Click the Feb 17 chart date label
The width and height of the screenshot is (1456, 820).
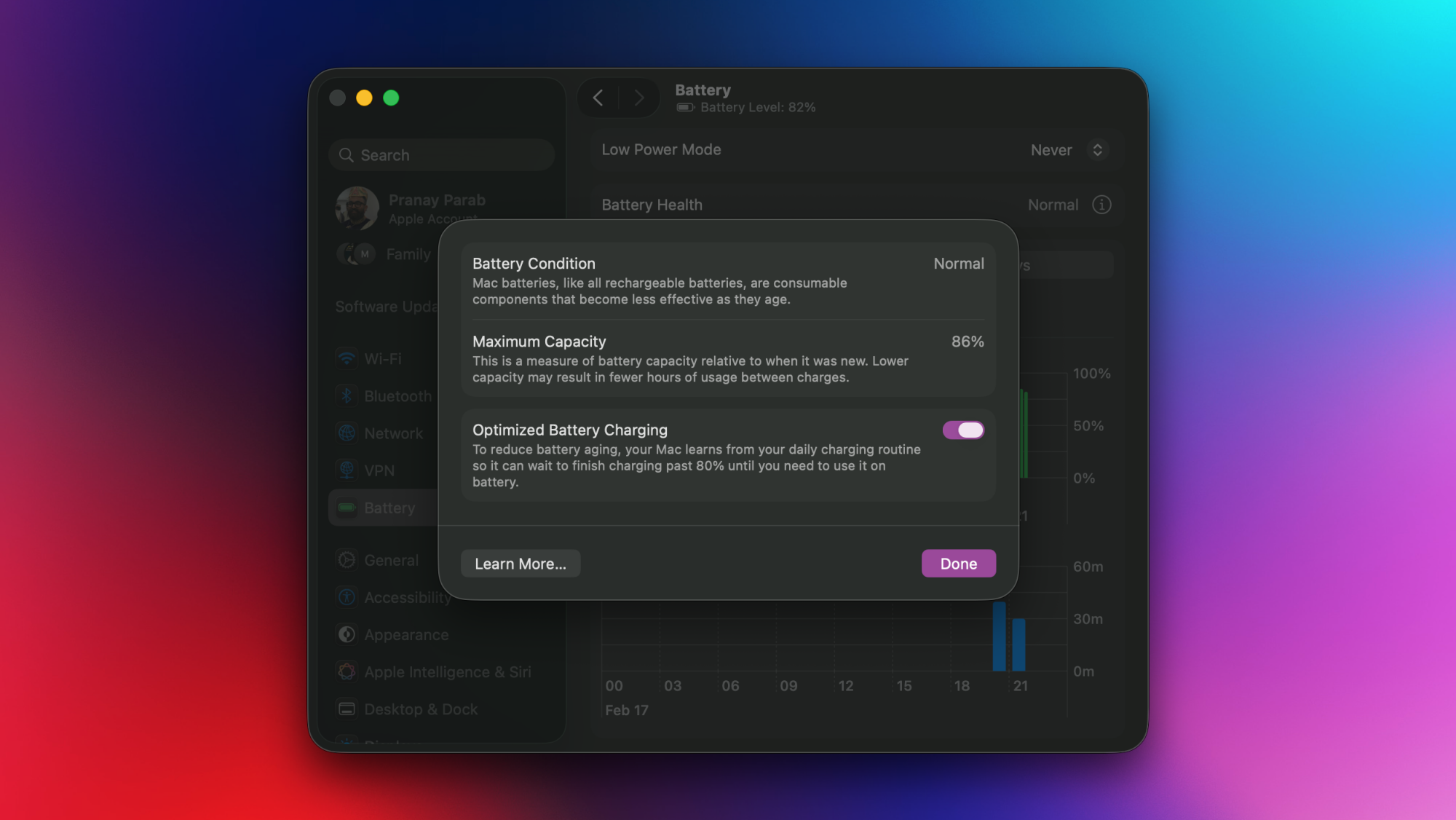click(627, 710)
